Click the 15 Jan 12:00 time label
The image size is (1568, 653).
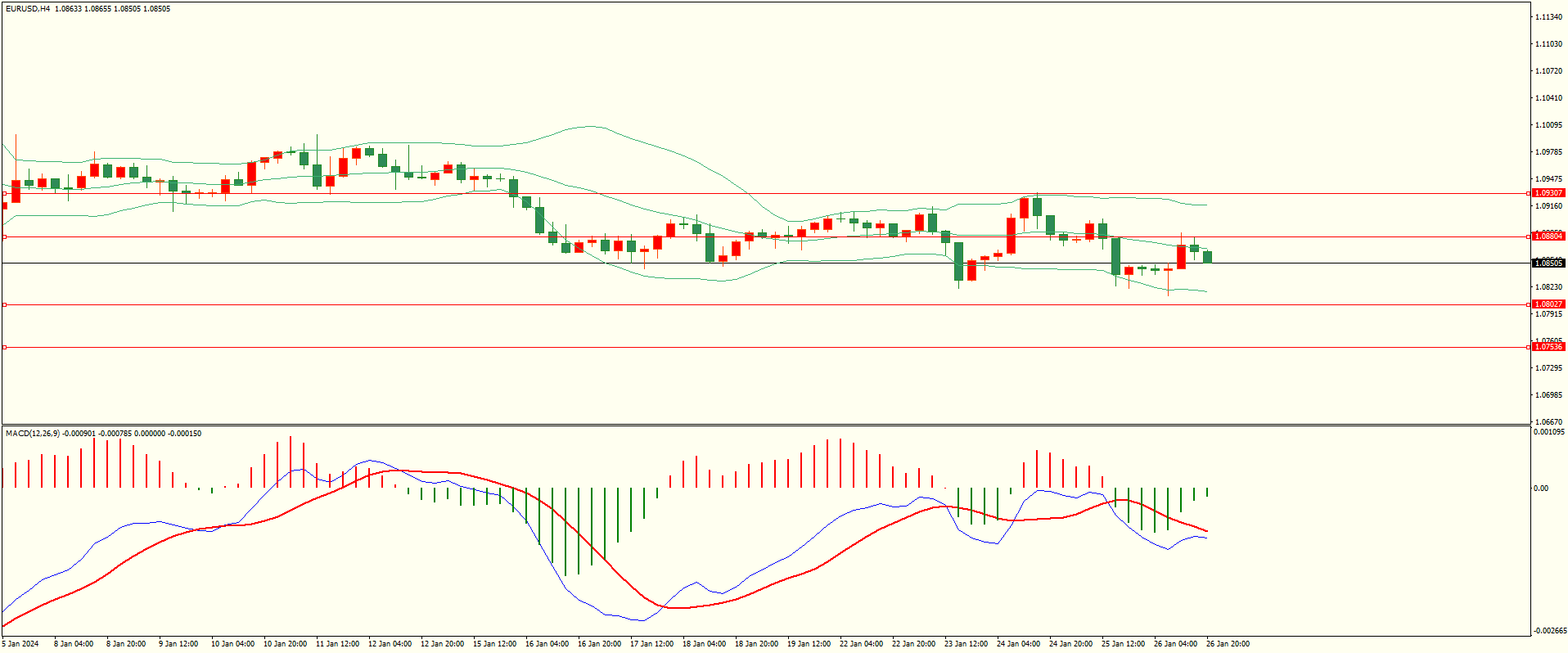(494, 644)
